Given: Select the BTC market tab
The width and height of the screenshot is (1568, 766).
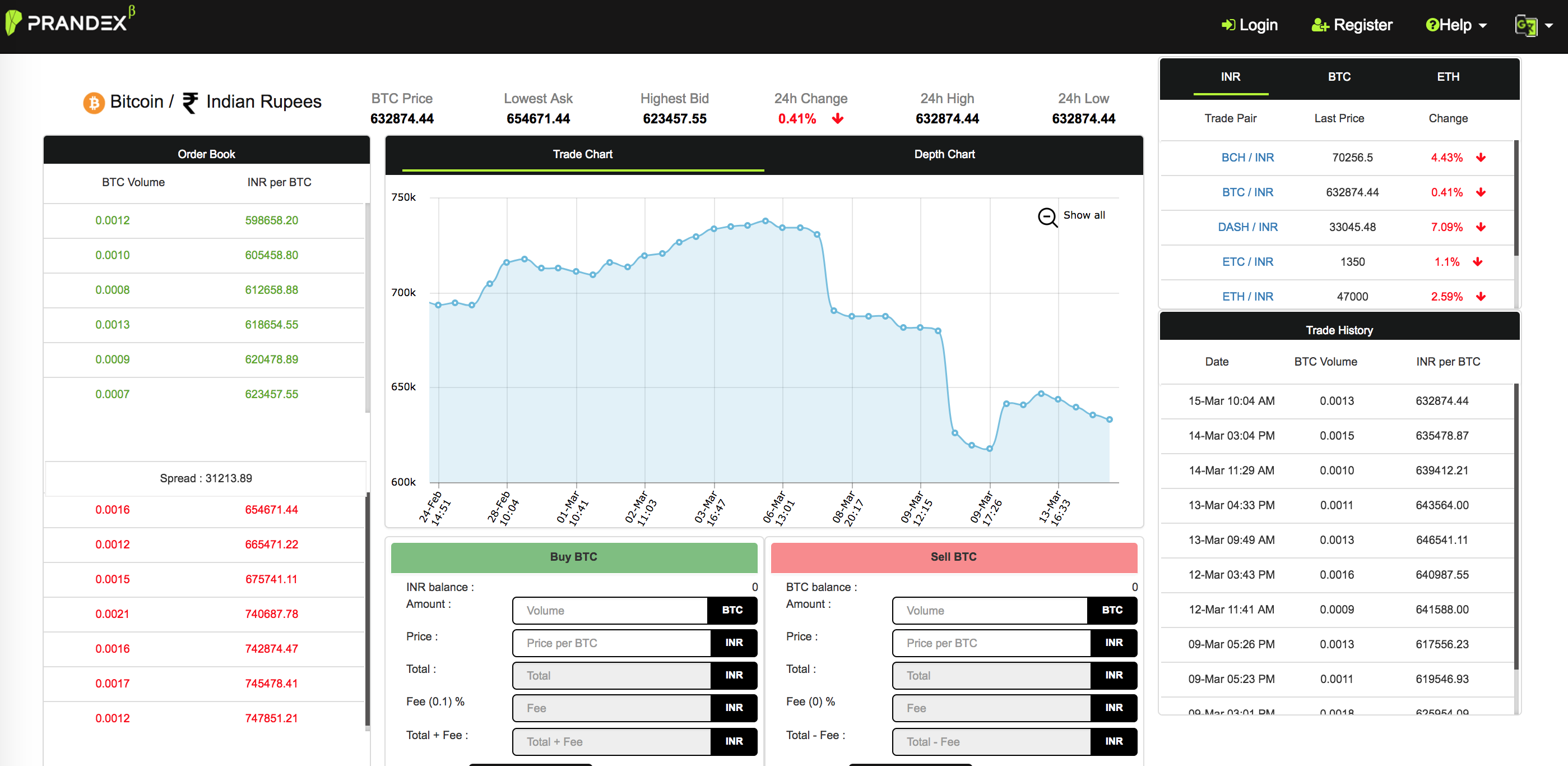Looking at the screenshot, I should (x=1339, y=77).
